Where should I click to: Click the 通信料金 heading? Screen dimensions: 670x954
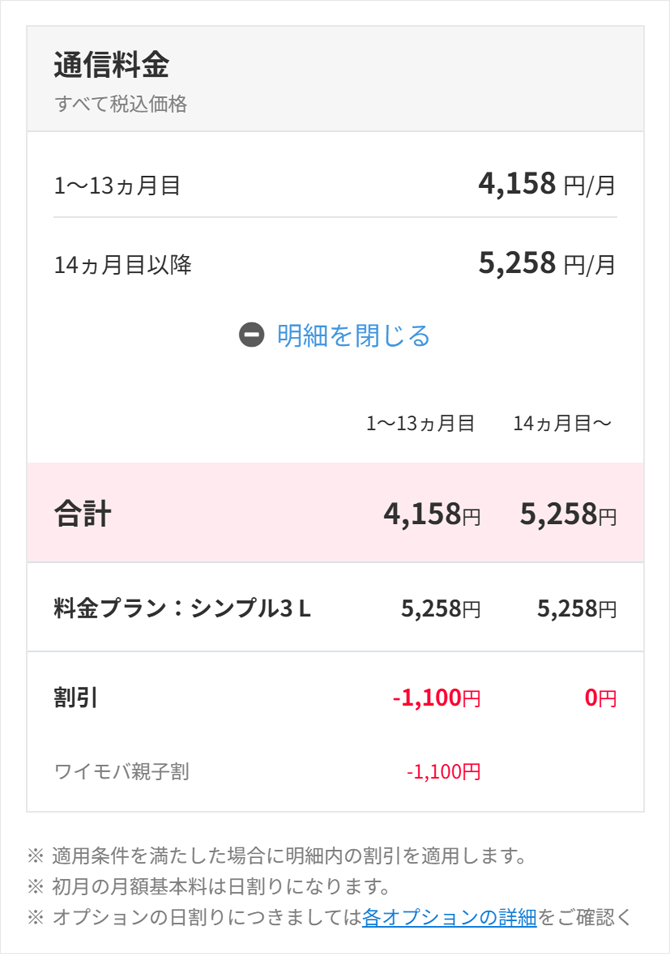[x=111, y=65]
